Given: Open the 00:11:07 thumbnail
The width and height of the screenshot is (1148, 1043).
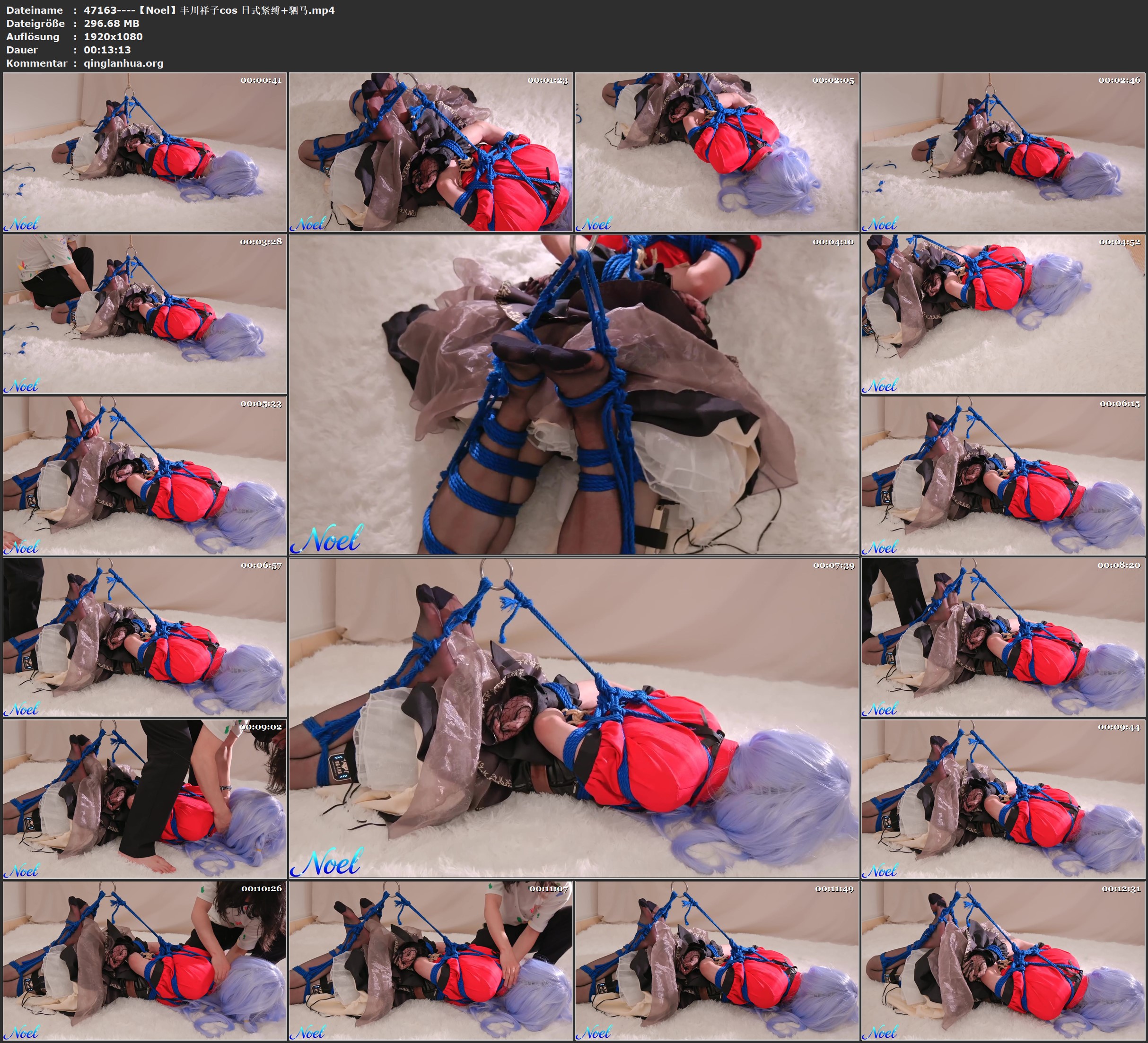Looking at the screenshot, I should pyautogui.click(x=430, y=960).
